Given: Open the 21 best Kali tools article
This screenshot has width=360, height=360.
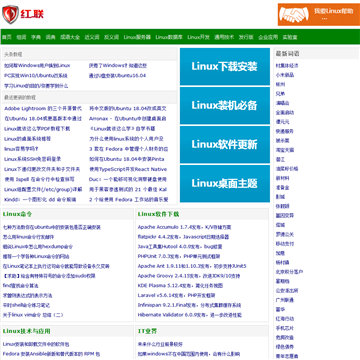Looking at the screenshot, I should pos(128,189).
